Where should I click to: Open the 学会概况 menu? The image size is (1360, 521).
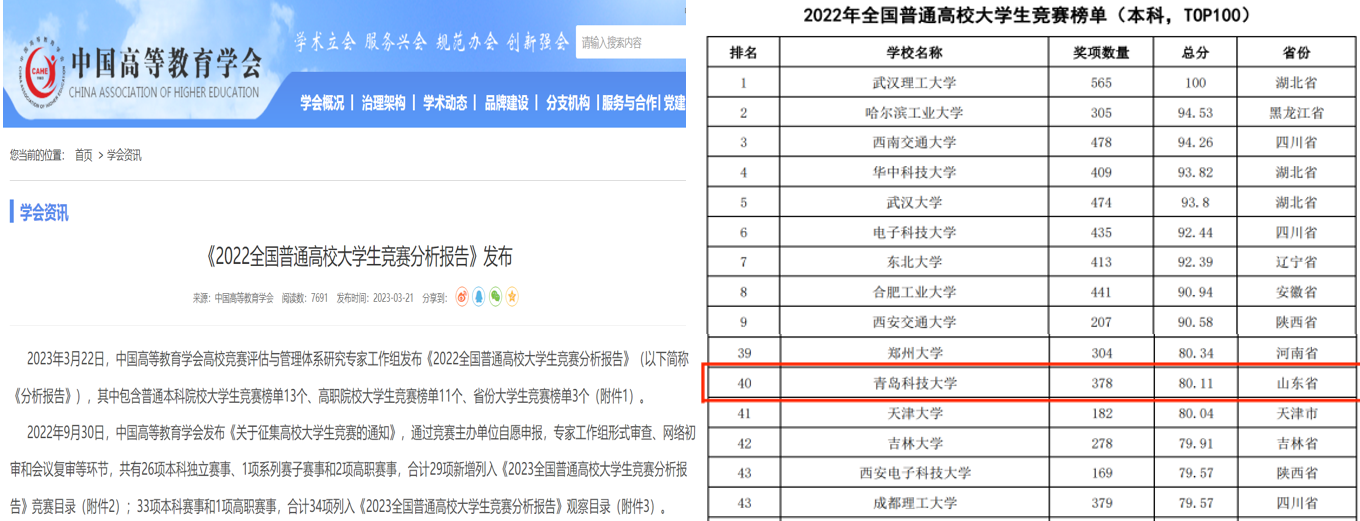(322, 103)
